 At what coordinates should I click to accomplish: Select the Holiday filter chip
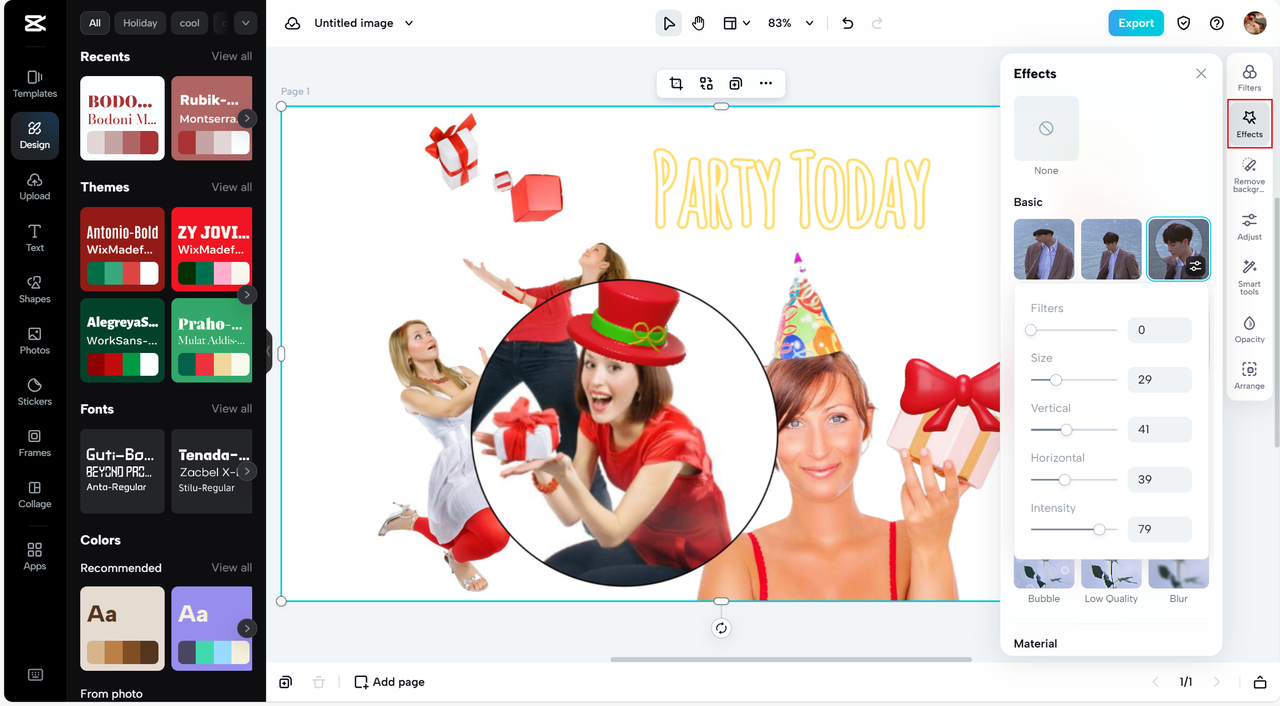tap(140, 23)
